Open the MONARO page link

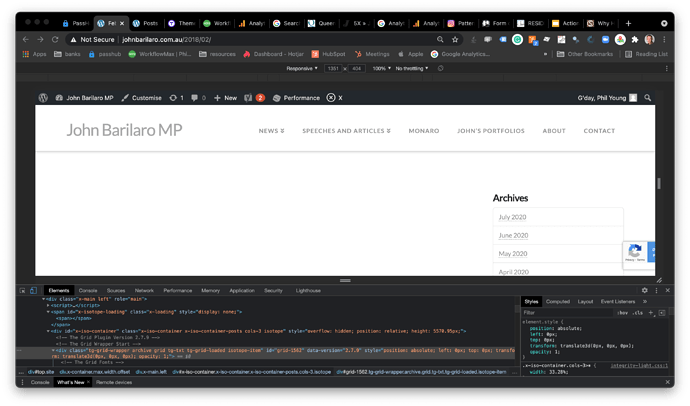click(424, 131)
